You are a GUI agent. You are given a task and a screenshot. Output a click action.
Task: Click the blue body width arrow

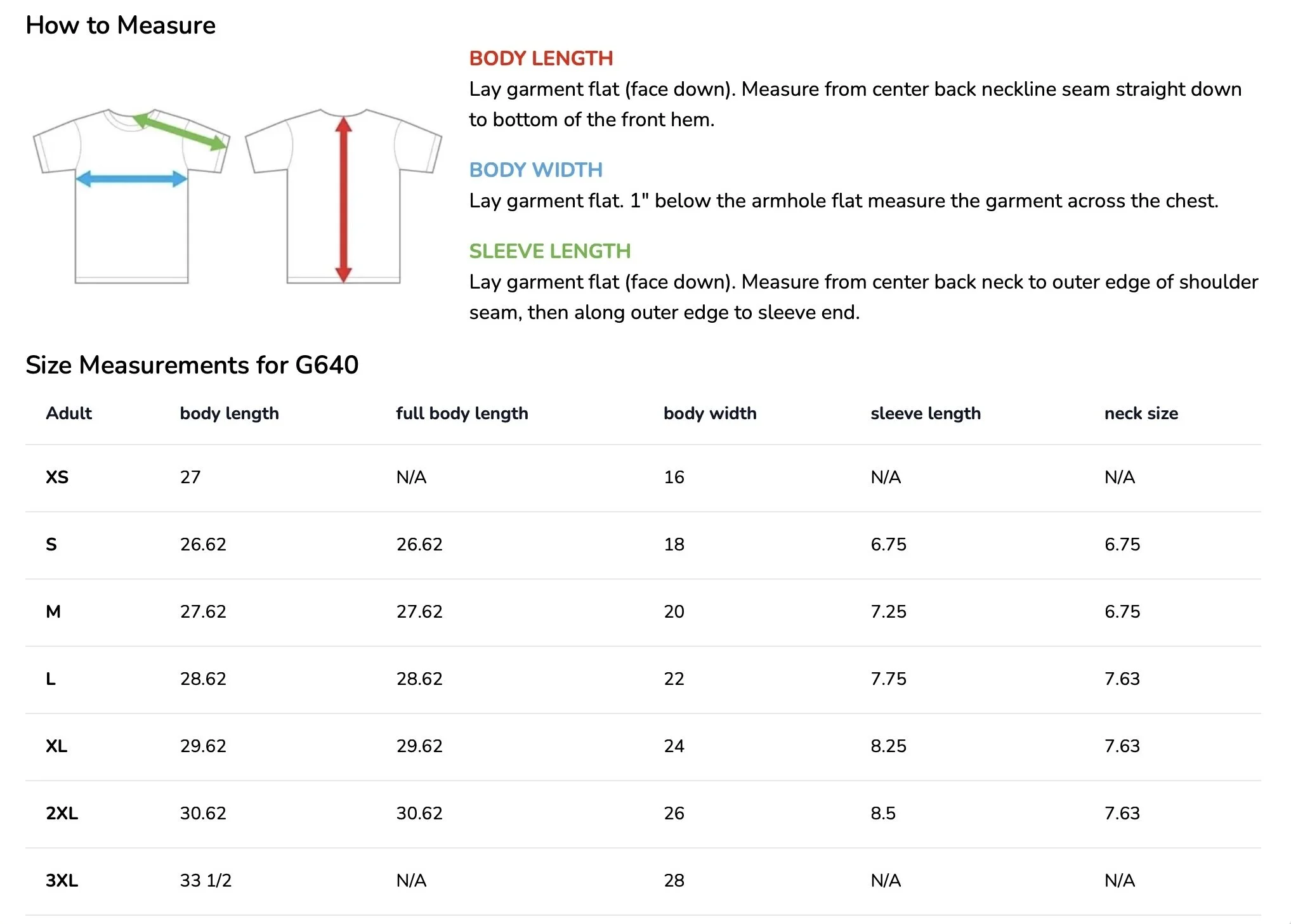pos(131,179)
